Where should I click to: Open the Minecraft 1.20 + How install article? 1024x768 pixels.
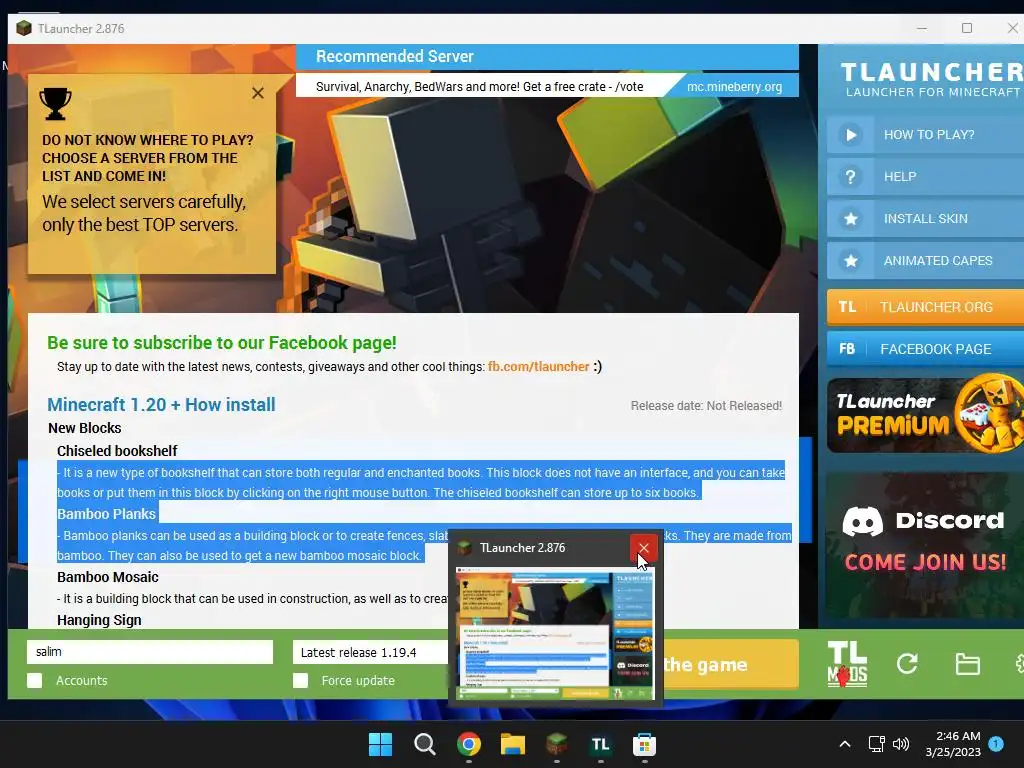pos(161,405)
